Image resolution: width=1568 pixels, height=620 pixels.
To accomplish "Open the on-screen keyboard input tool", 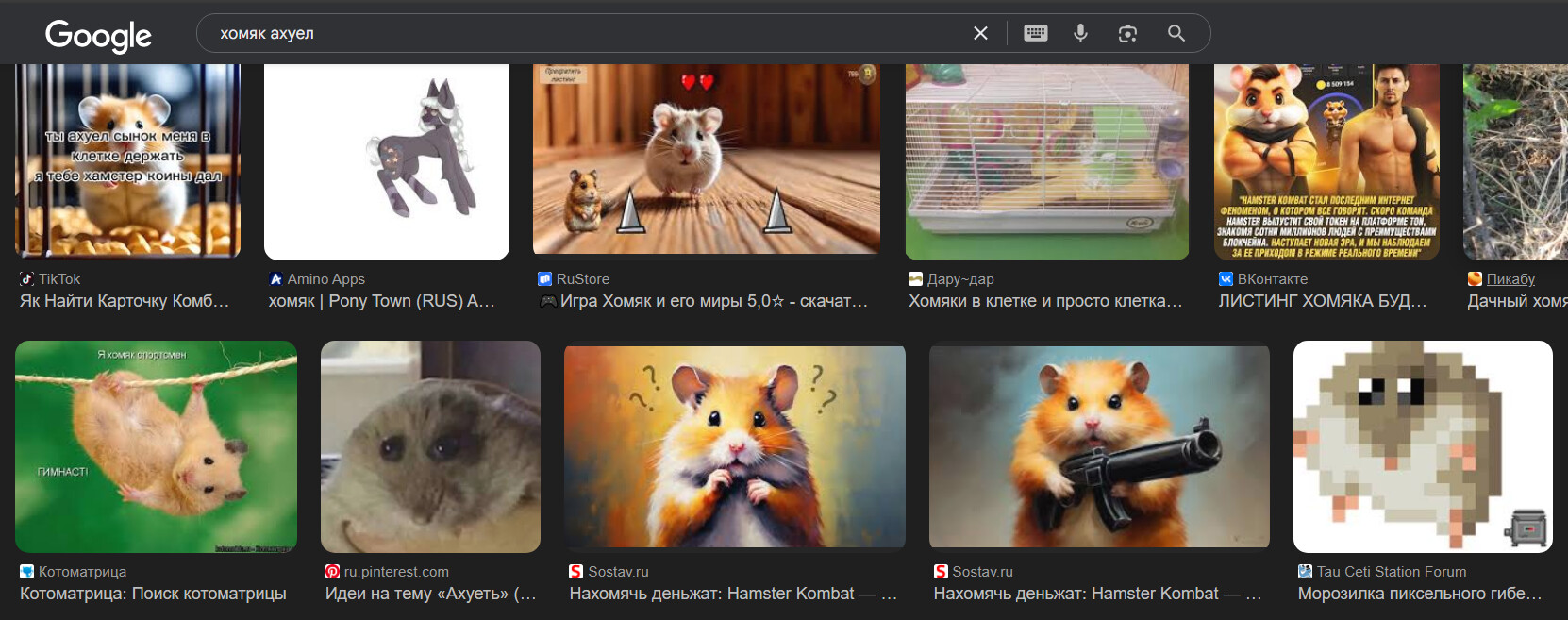I will (x=1035, y=33).
